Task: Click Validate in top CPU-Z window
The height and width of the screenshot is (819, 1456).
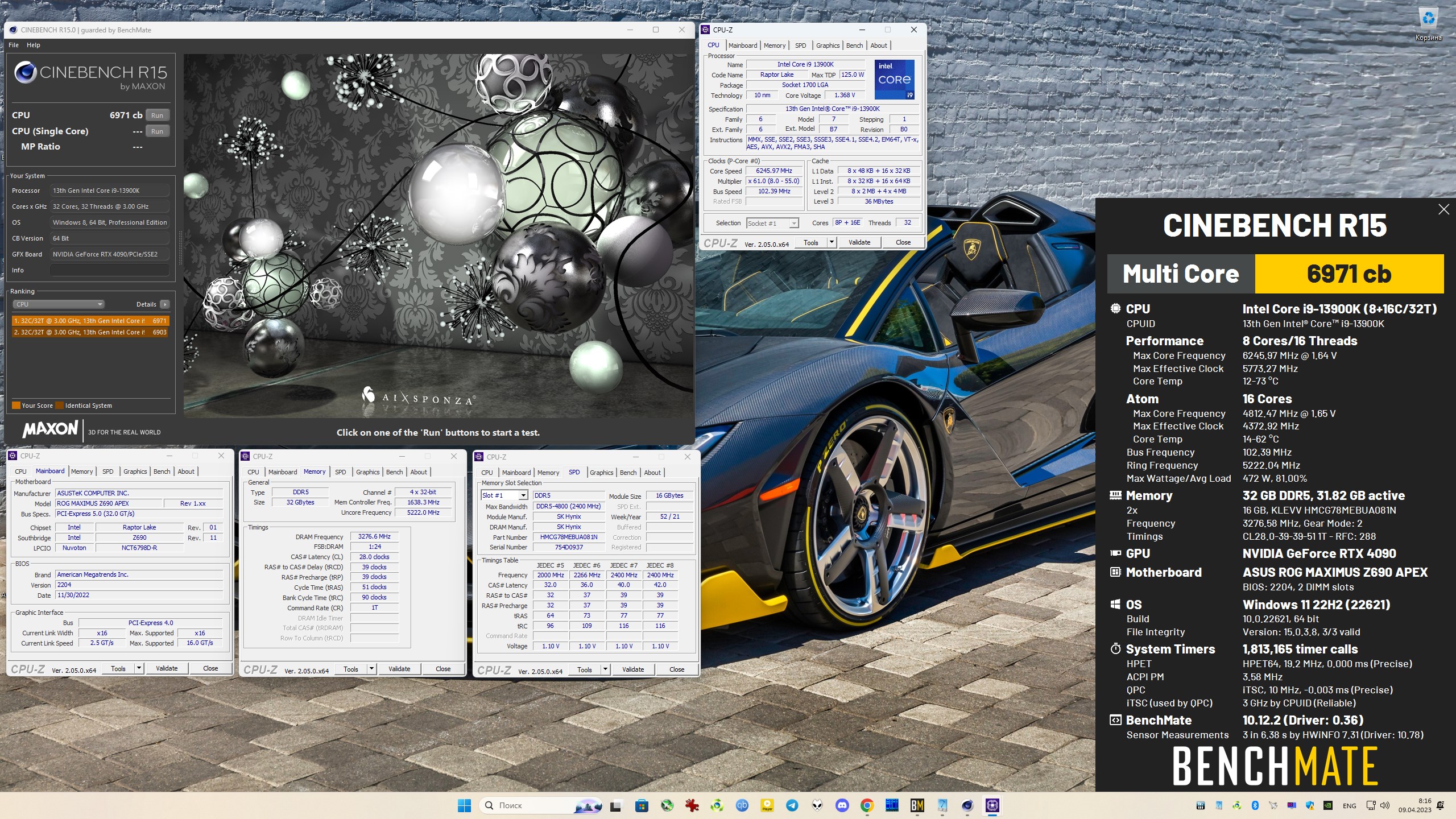Action: [x=859, y=242]
